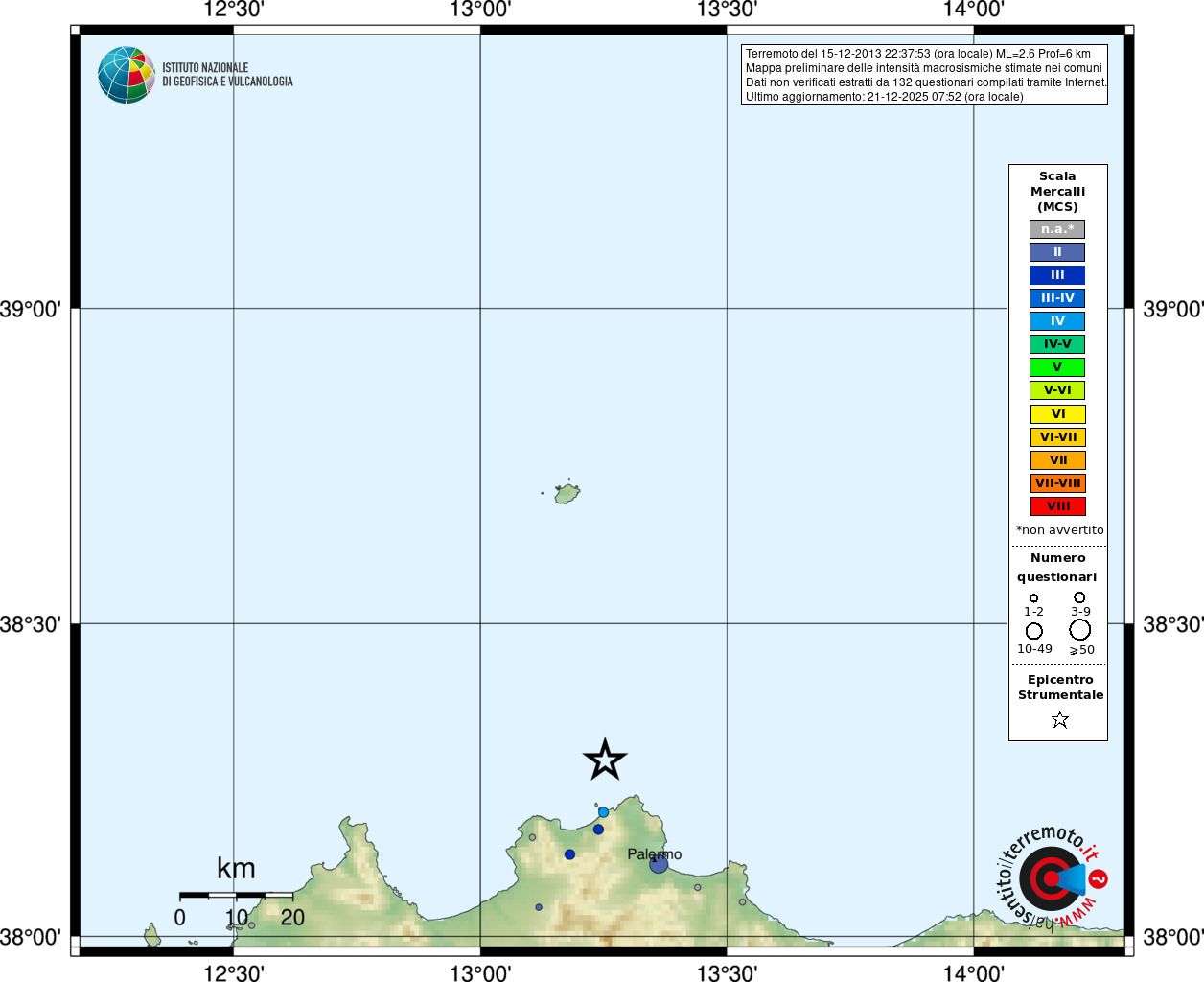This screenshot has width=1204, height=982.
Task: Click the yellow VI legend swatch
Action: click(1057, 414)
